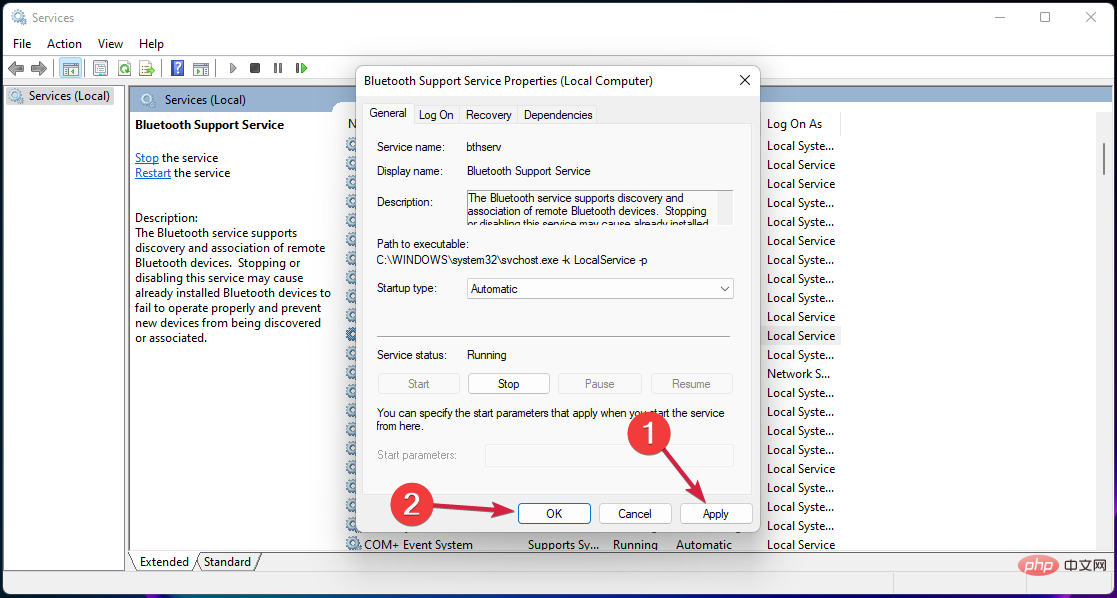Click the Stop button in service status
Image resolution: width=1117 pixels, height=598 pixels.
[x=509, y=383]
